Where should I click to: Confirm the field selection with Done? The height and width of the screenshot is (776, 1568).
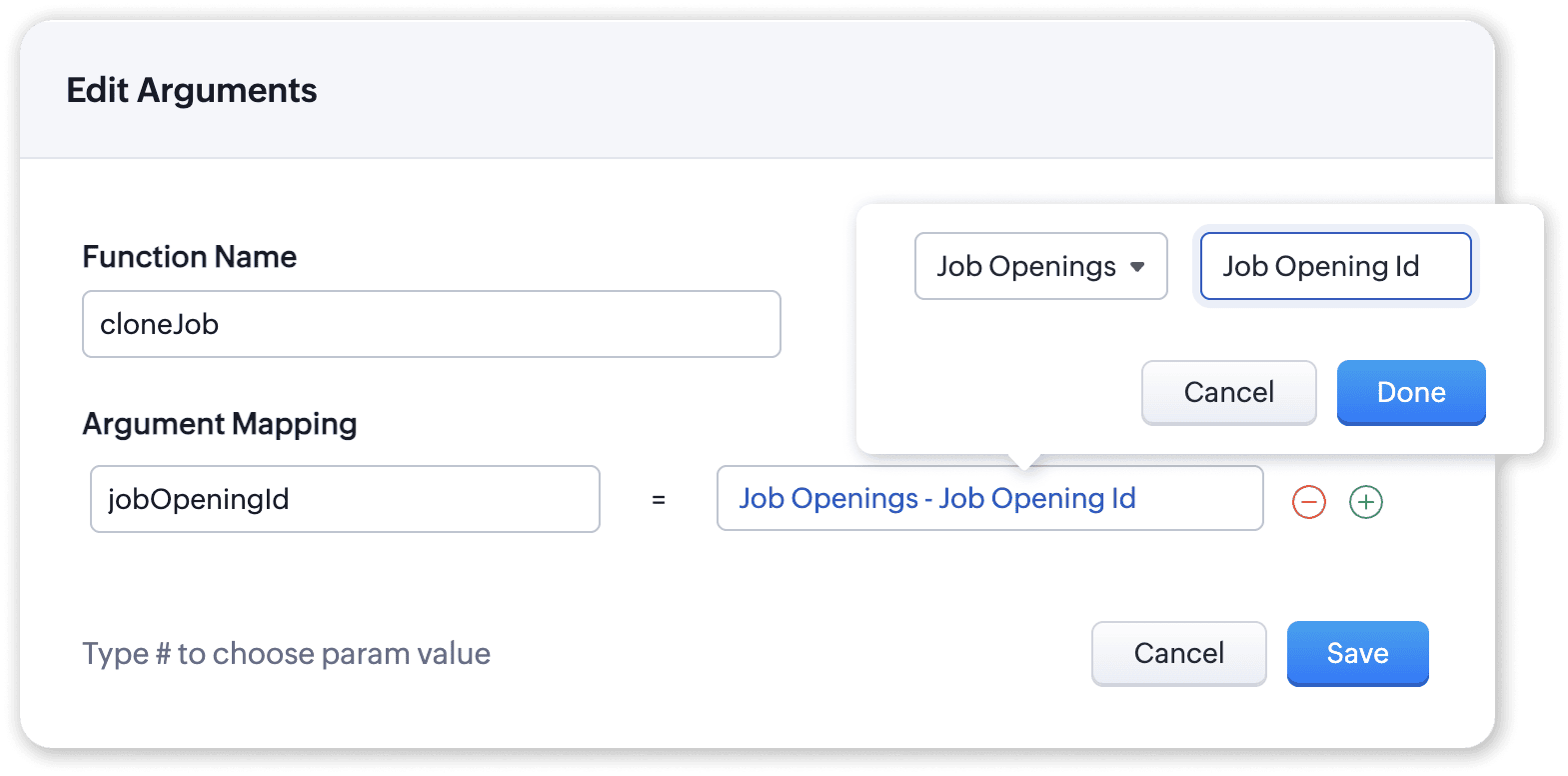[x=1410, y=392]
